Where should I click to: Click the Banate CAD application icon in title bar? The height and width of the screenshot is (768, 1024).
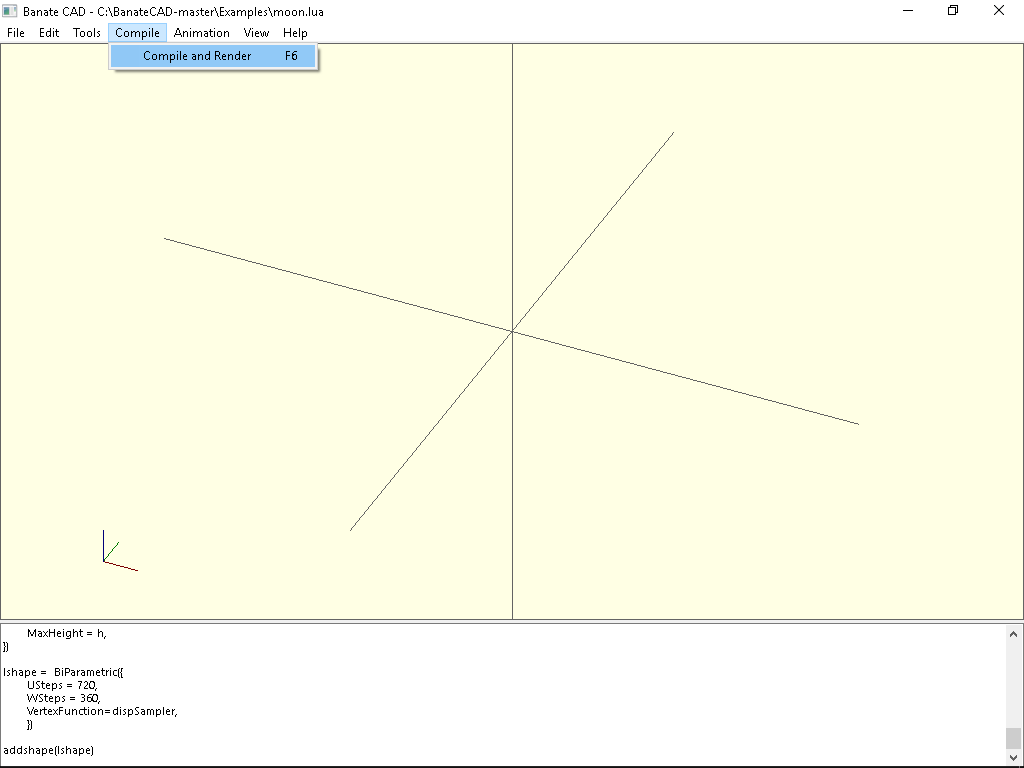(x=10, y=10)
